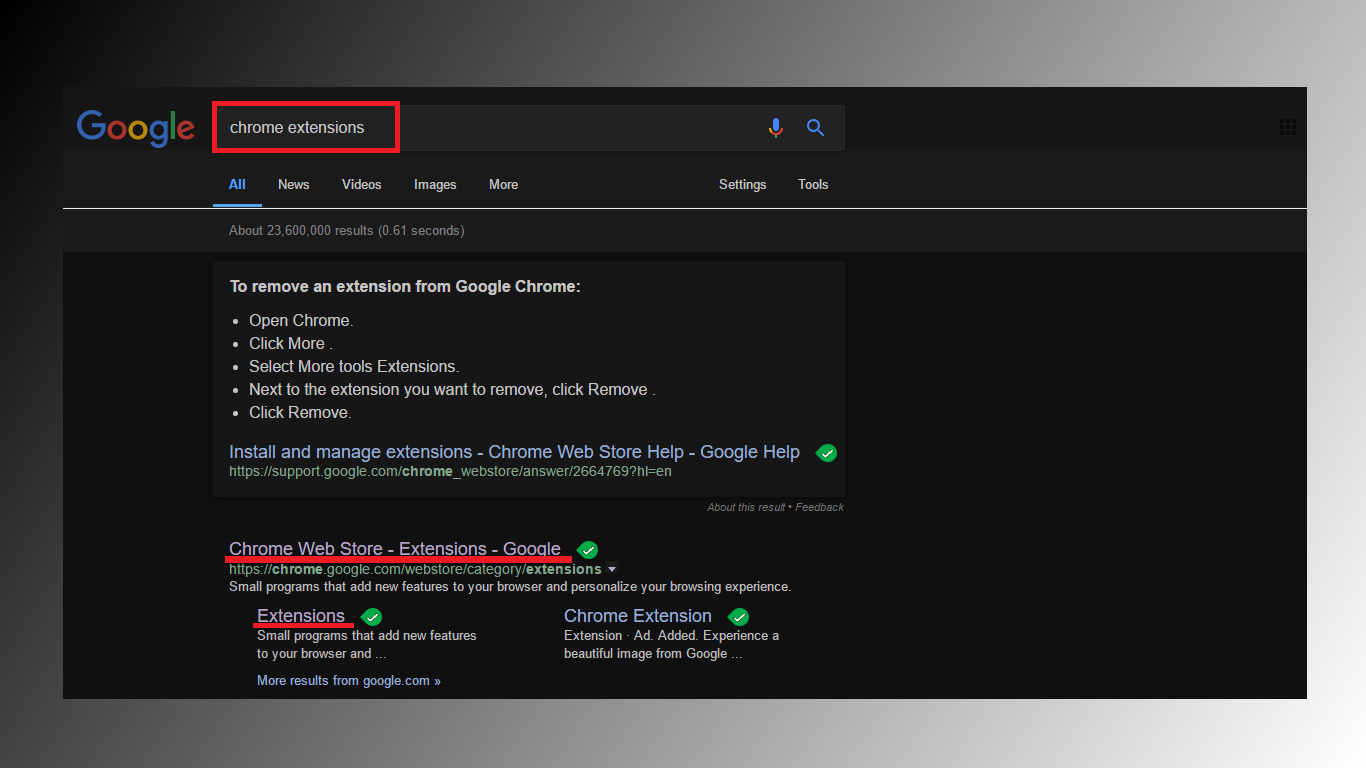
Task: Click the Feedback link
Action: tap(820, 507)
